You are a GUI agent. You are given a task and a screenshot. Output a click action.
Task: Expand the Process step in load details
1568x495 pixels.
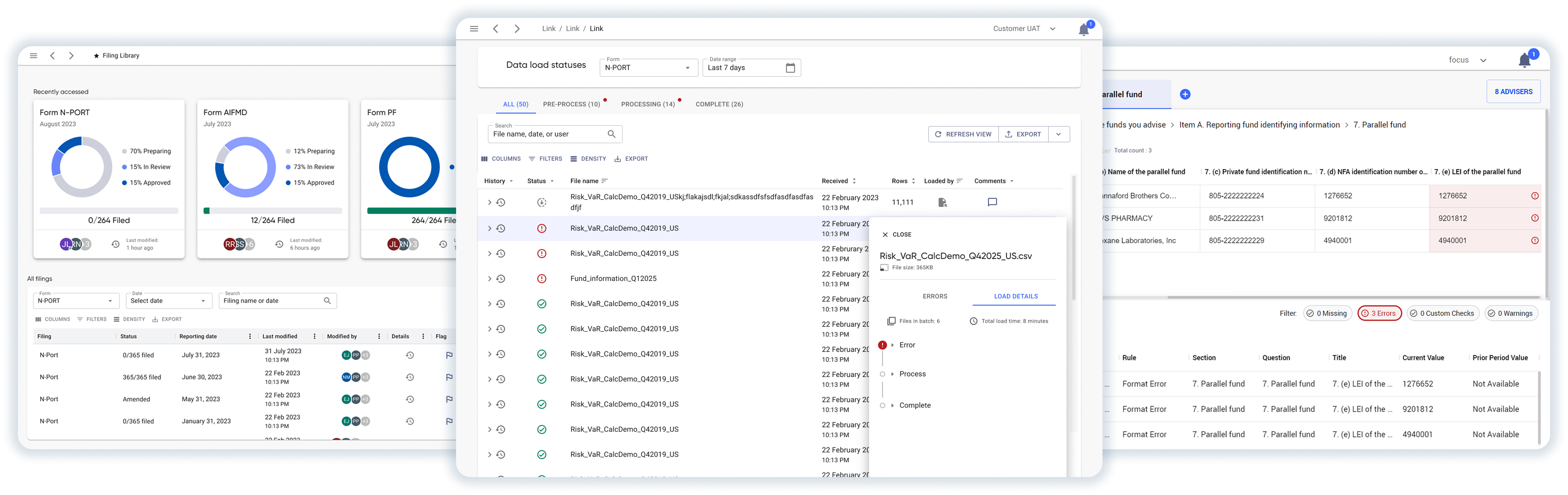click(892, 374)
